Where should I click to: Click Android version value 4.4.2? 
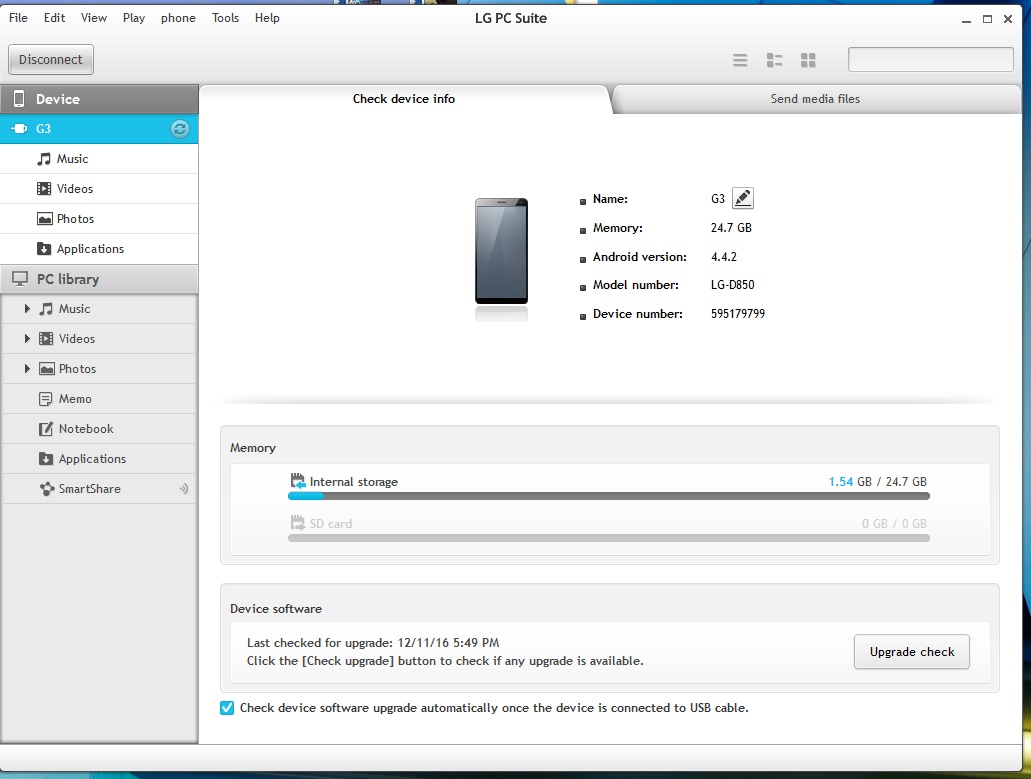(724, 257)
